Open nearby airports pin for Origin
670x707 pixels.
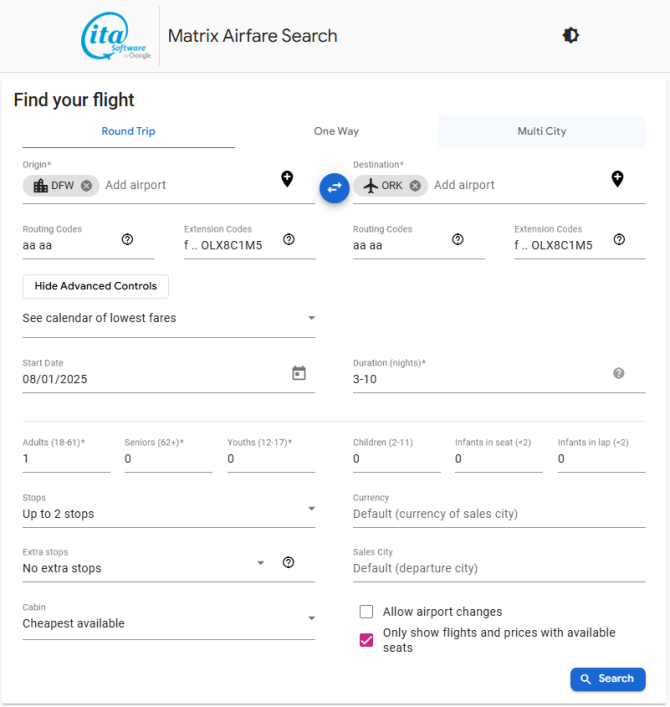287,179
